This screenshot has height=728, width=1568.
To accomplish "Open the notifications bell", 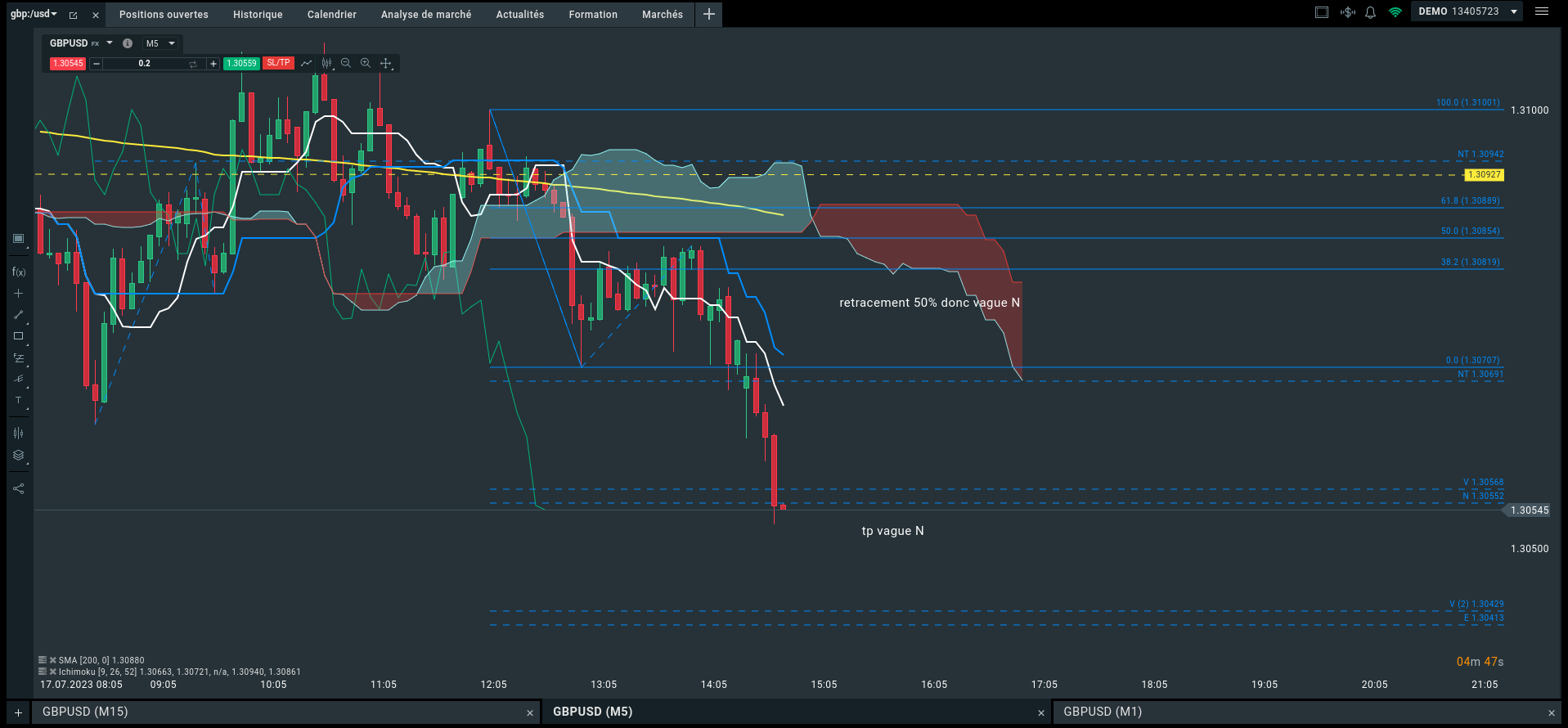I will click(x=1370, y=12).
